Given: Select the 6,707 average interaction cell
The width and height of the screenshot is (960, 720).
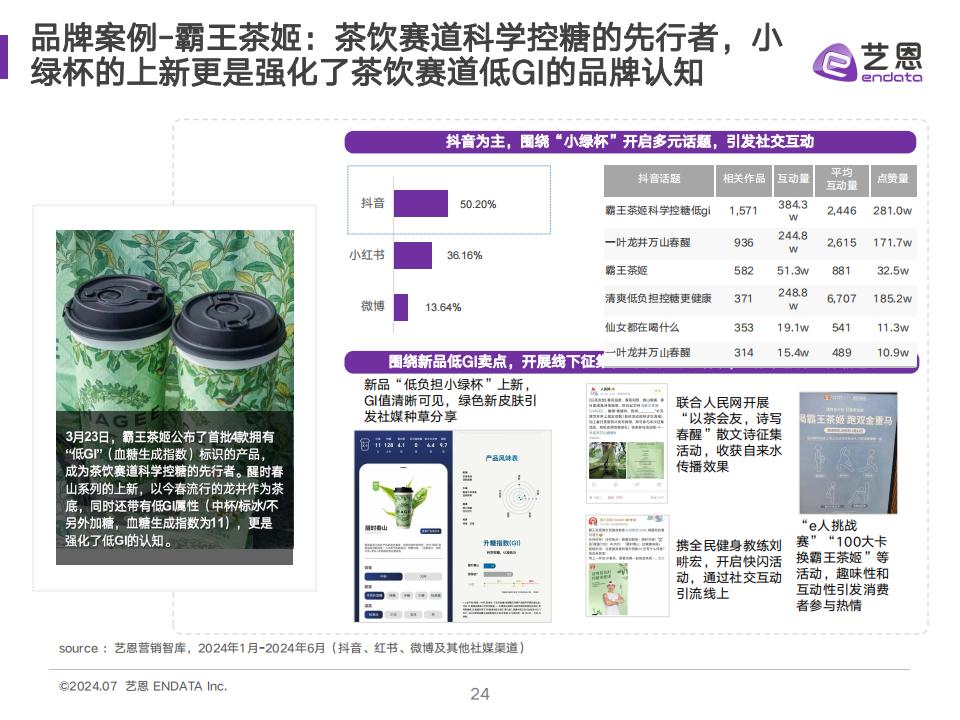Looking at the screenshot, I should click(842, 299).
